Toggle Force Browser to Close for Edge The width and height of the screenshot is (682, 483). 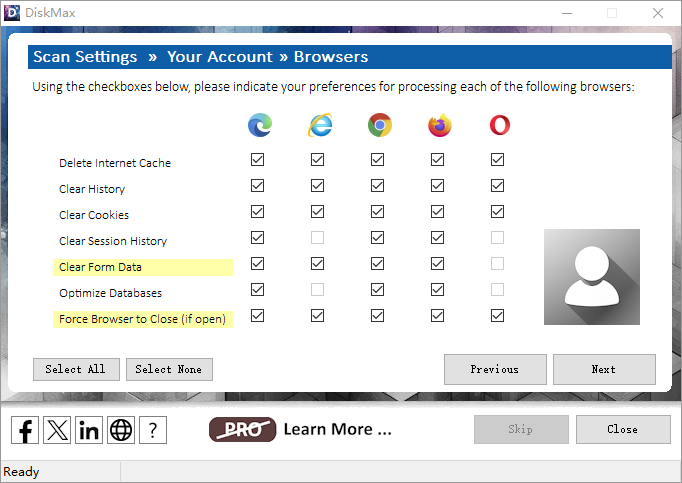click(257, 316)
